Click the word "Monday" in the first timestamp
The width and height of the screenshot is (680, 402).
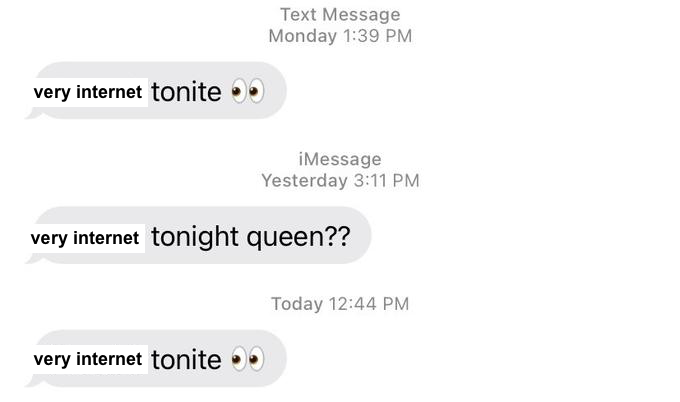click(302, 36)
